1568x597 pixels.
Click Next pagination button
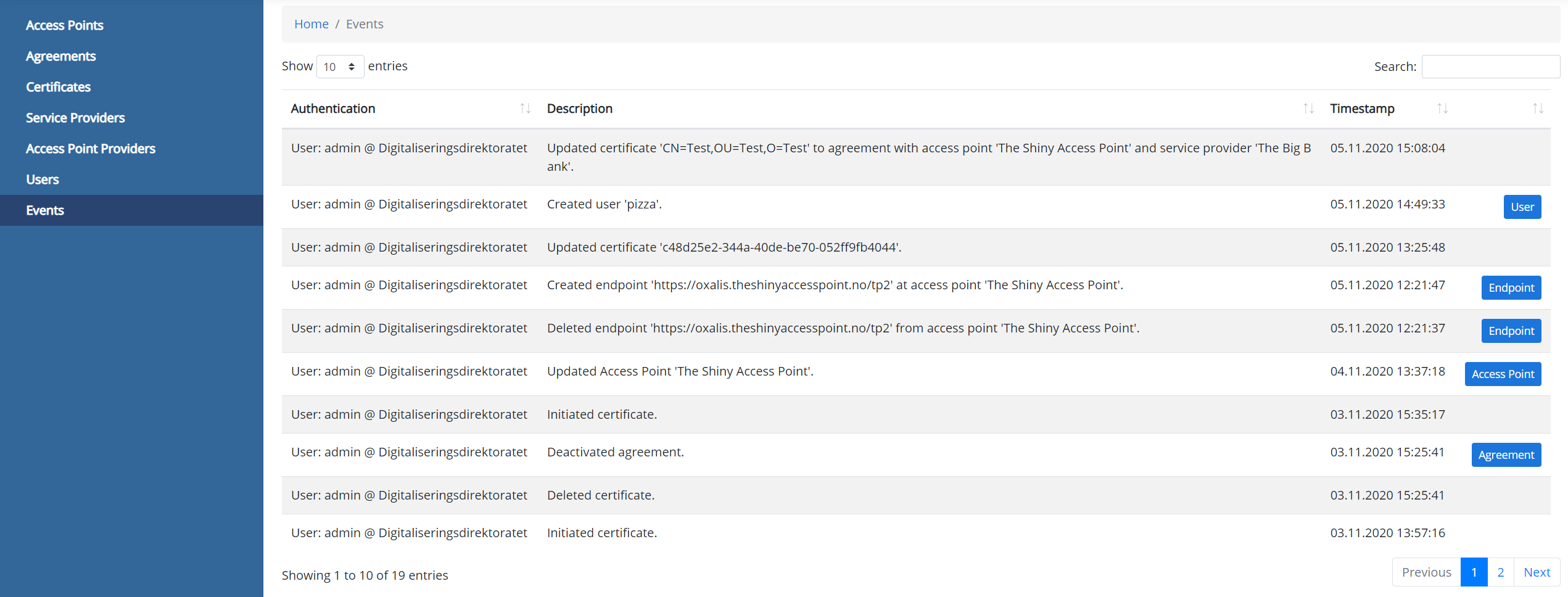[1536, 572]
